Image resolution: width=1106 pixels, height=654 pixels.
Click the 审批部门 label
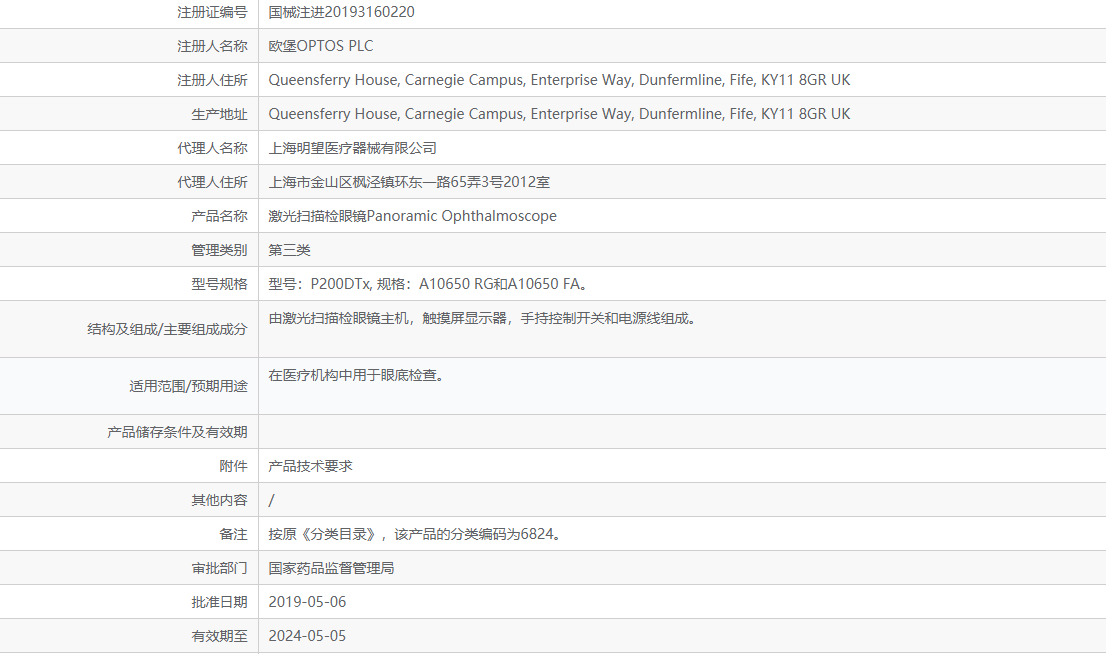pyautogui.click(x=219, y=568)
